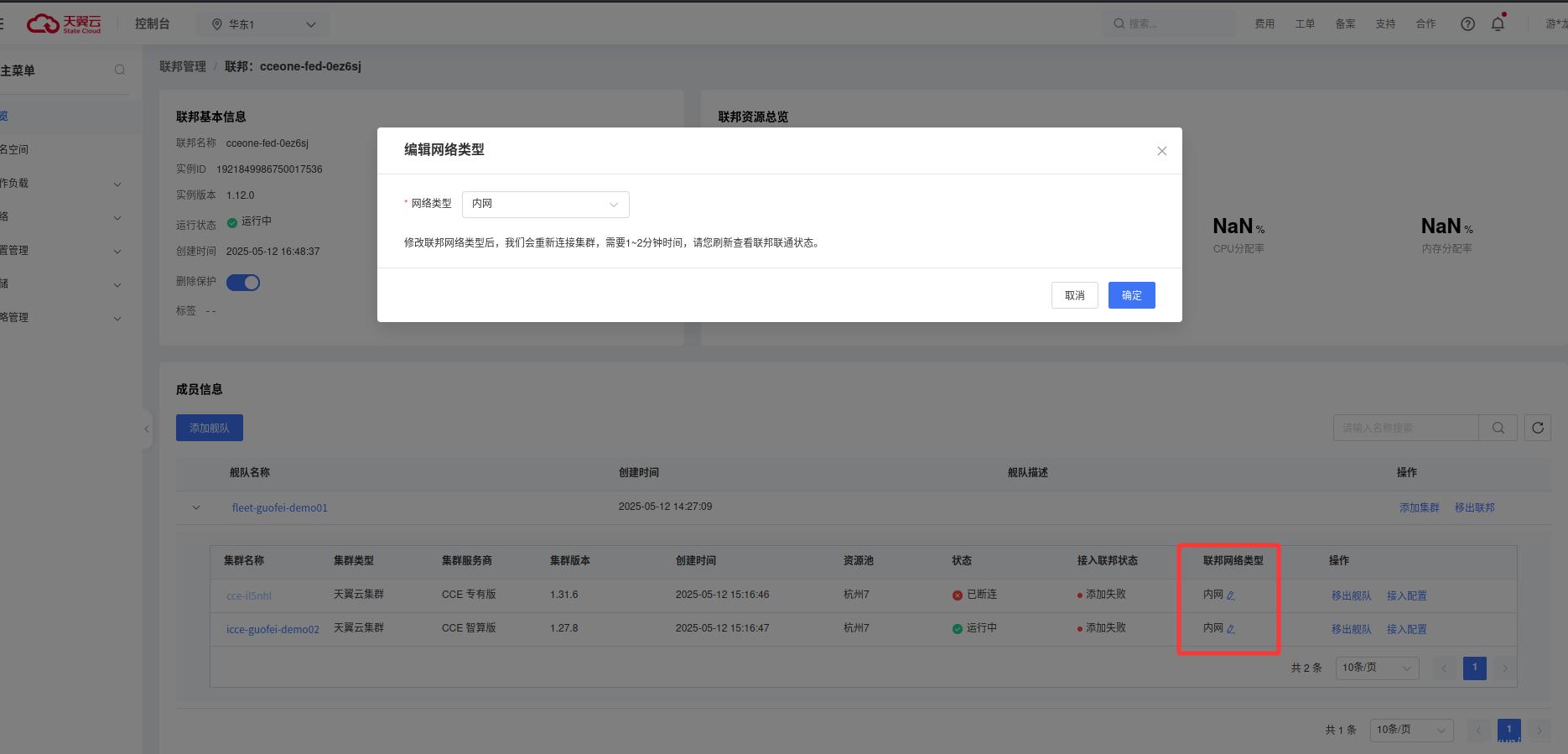The width and height of the screenshot is (1568, 754).
Task: Open the 网络类型 dropdown showing 内网
Action: click(545, 204)
